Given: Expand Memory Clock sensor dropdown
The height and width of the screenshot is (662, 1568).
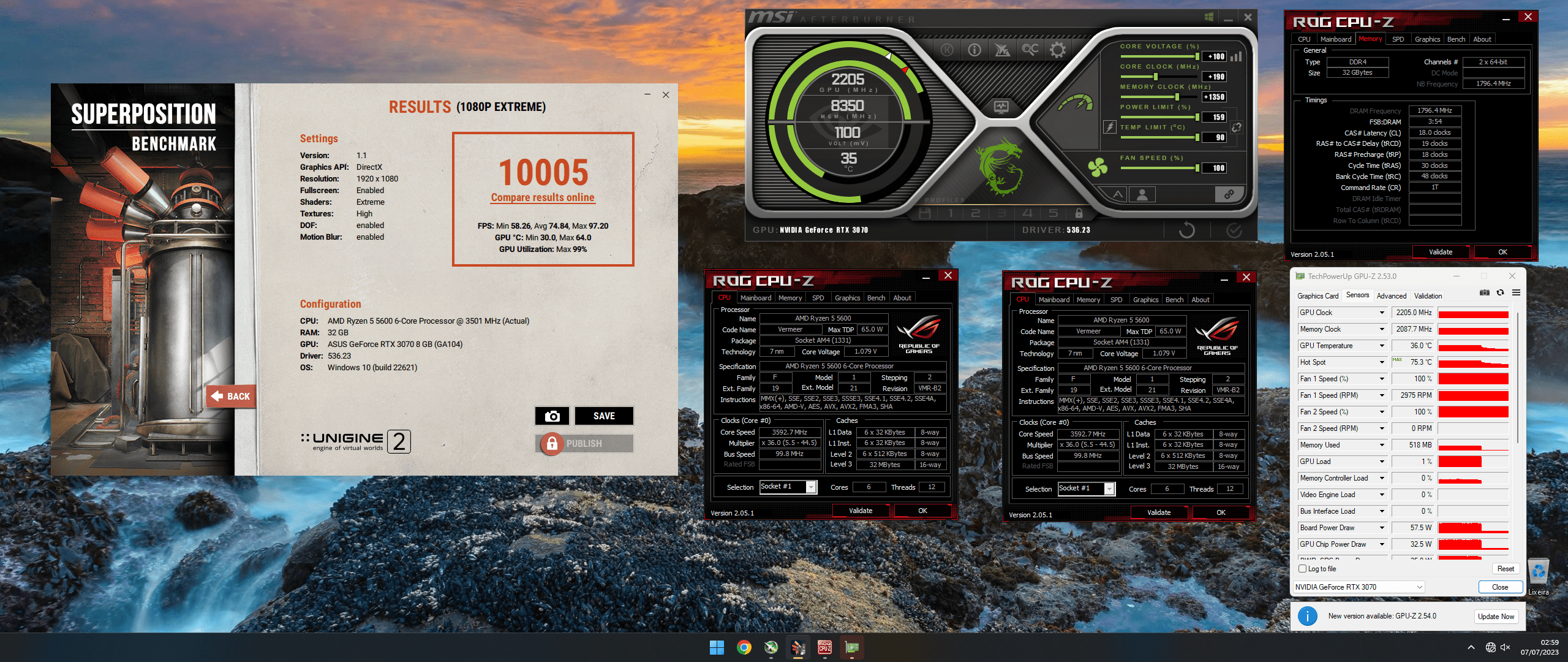Looking at the screenshot, I should tap(1382, 329).
